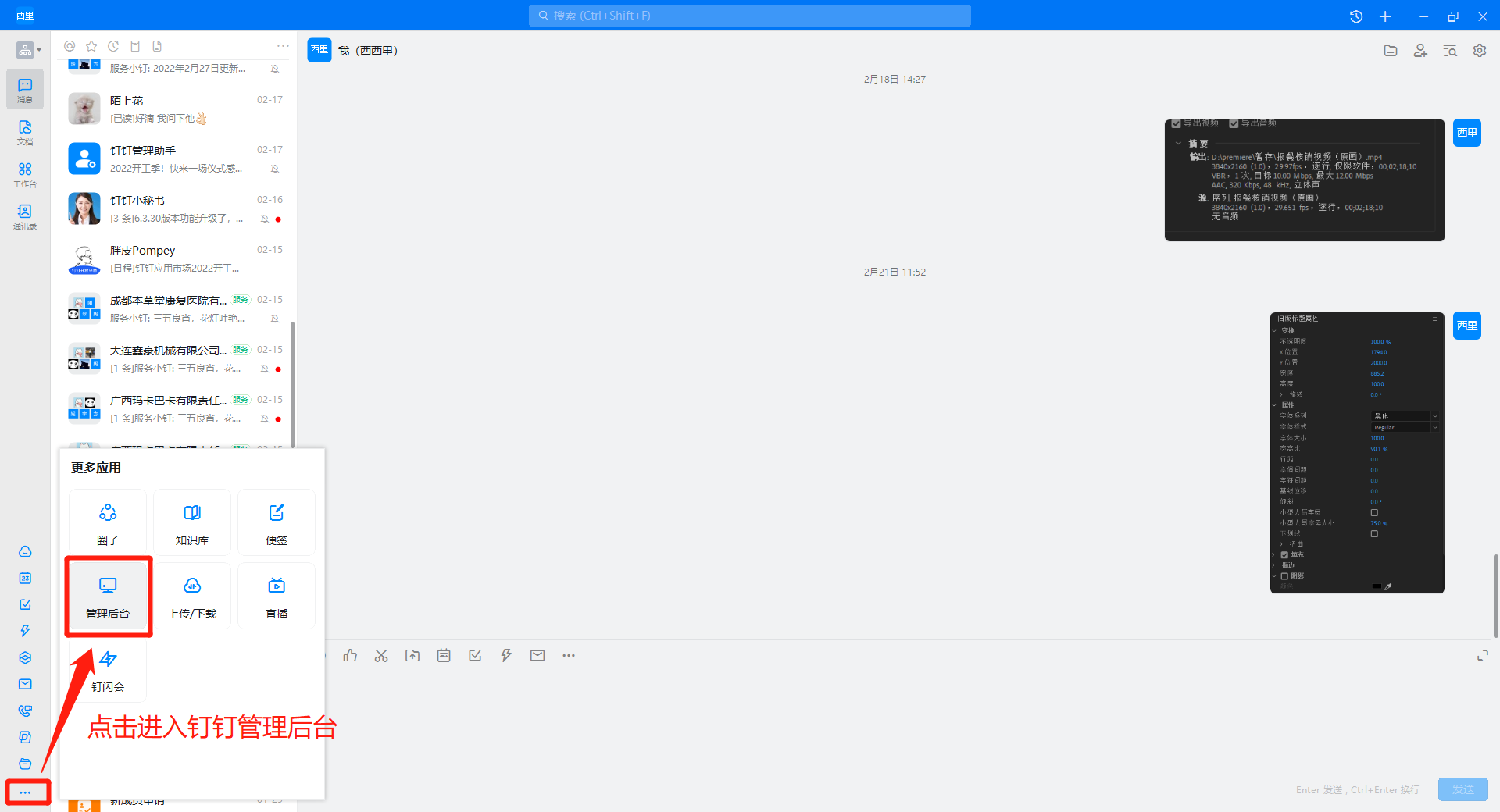Open search chat history icon in header

pos(1450,51)
